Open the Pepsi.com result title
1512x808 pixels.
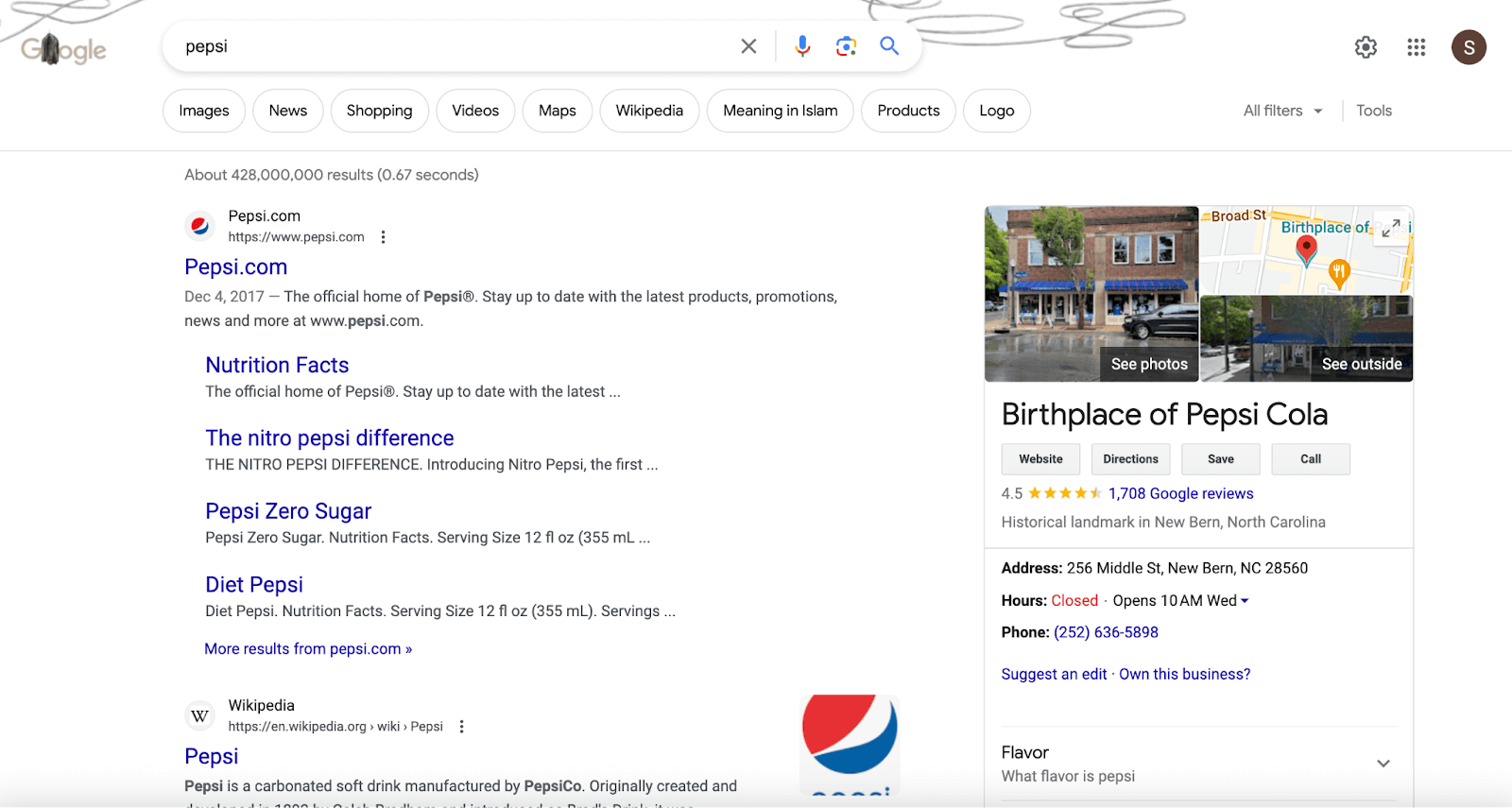pyautogui.click(x=236, y=267)
